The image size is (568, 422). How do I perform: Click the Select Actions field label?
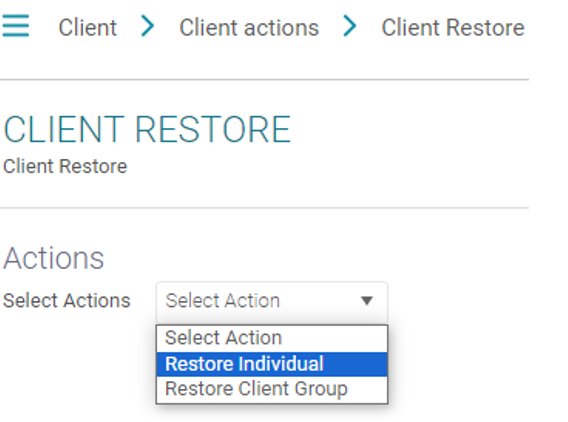pyautogui.click(x=67, y=301)
